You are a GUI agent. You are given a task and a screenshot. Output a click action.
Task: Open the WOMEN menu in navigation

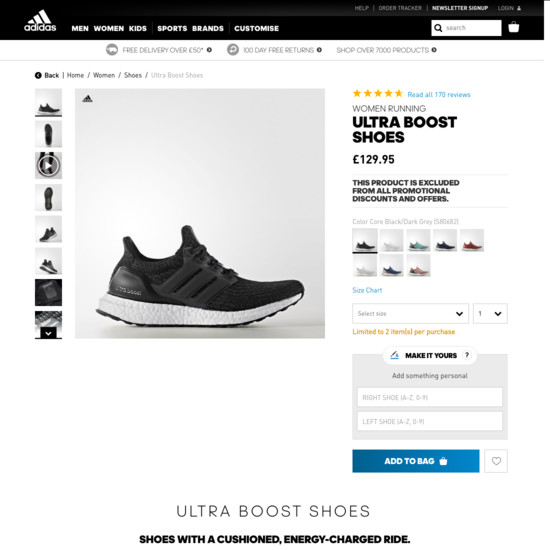(109, 28)
